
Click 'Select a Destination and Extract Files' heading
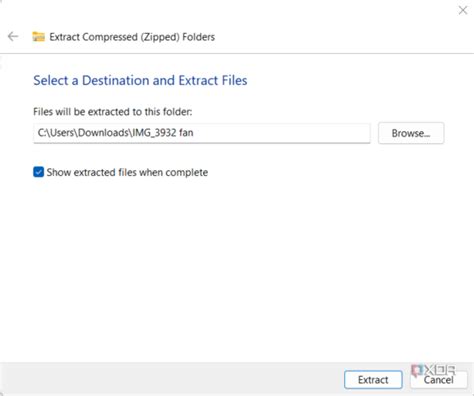point(140,80)
